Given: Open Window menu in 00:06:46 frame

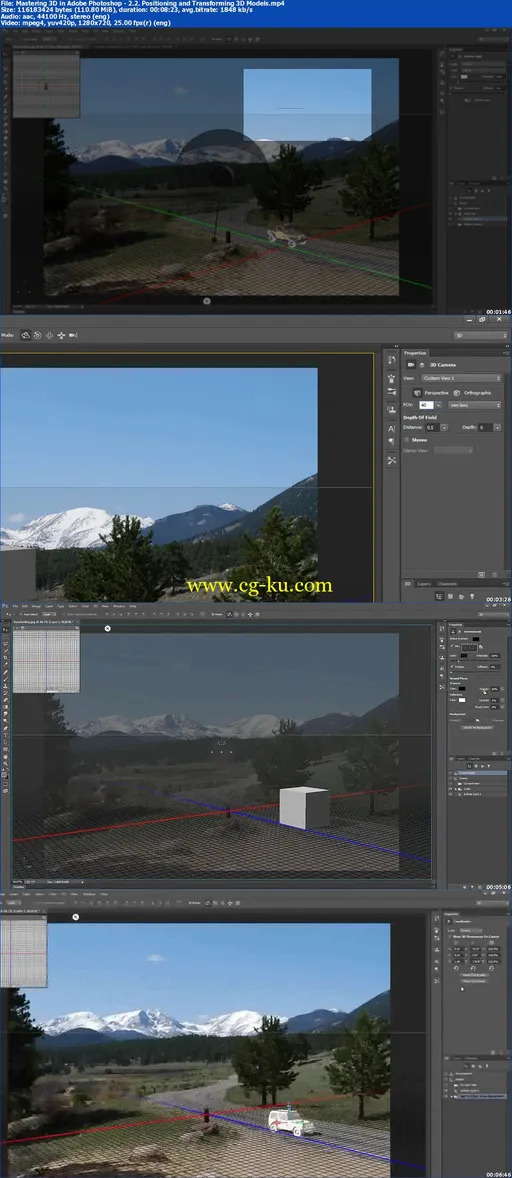Looking at the screenshot, I should 89,894.
